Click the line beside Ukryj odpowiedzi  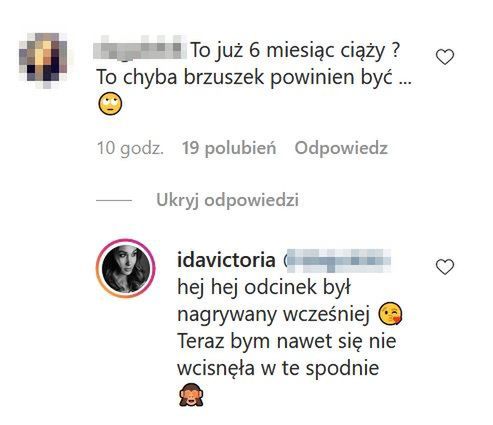pos(114,200)
